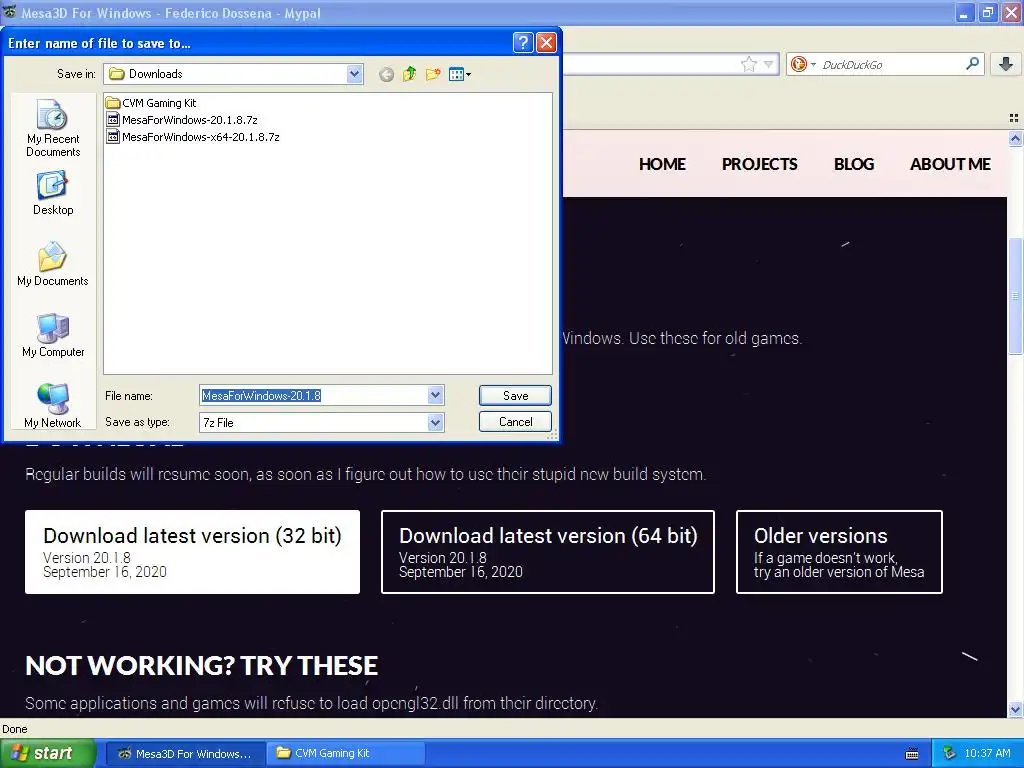Go up one folder level
The height and width of the screenshot is (768, 1024).
[409, 74]
